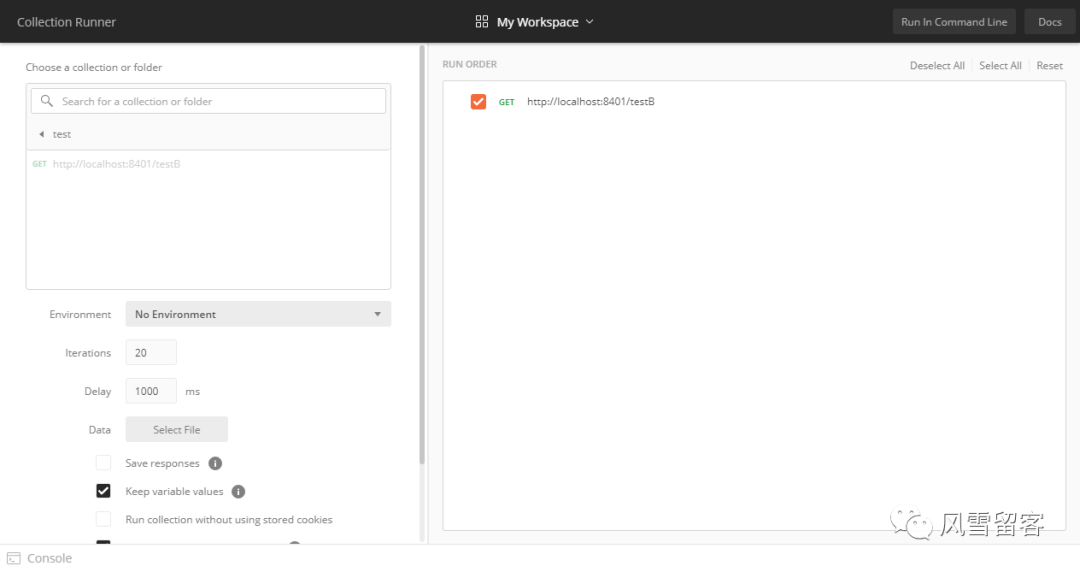Open the Docs button
This screenshot has height=572, width=1080.
click(x=1050, y=22)
